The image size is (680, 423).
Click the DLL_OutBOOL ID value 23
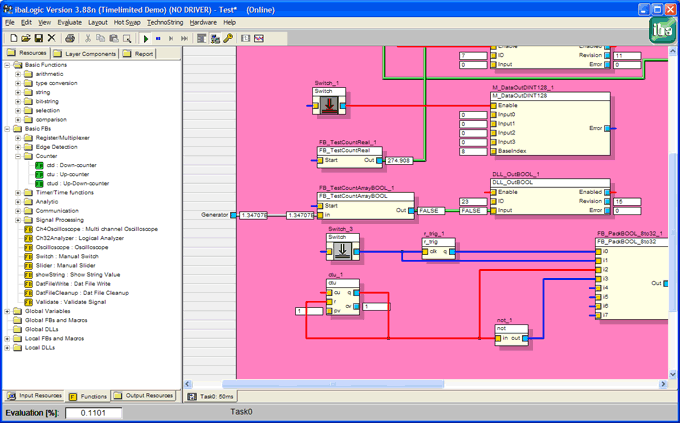click(x=473, y=202)
